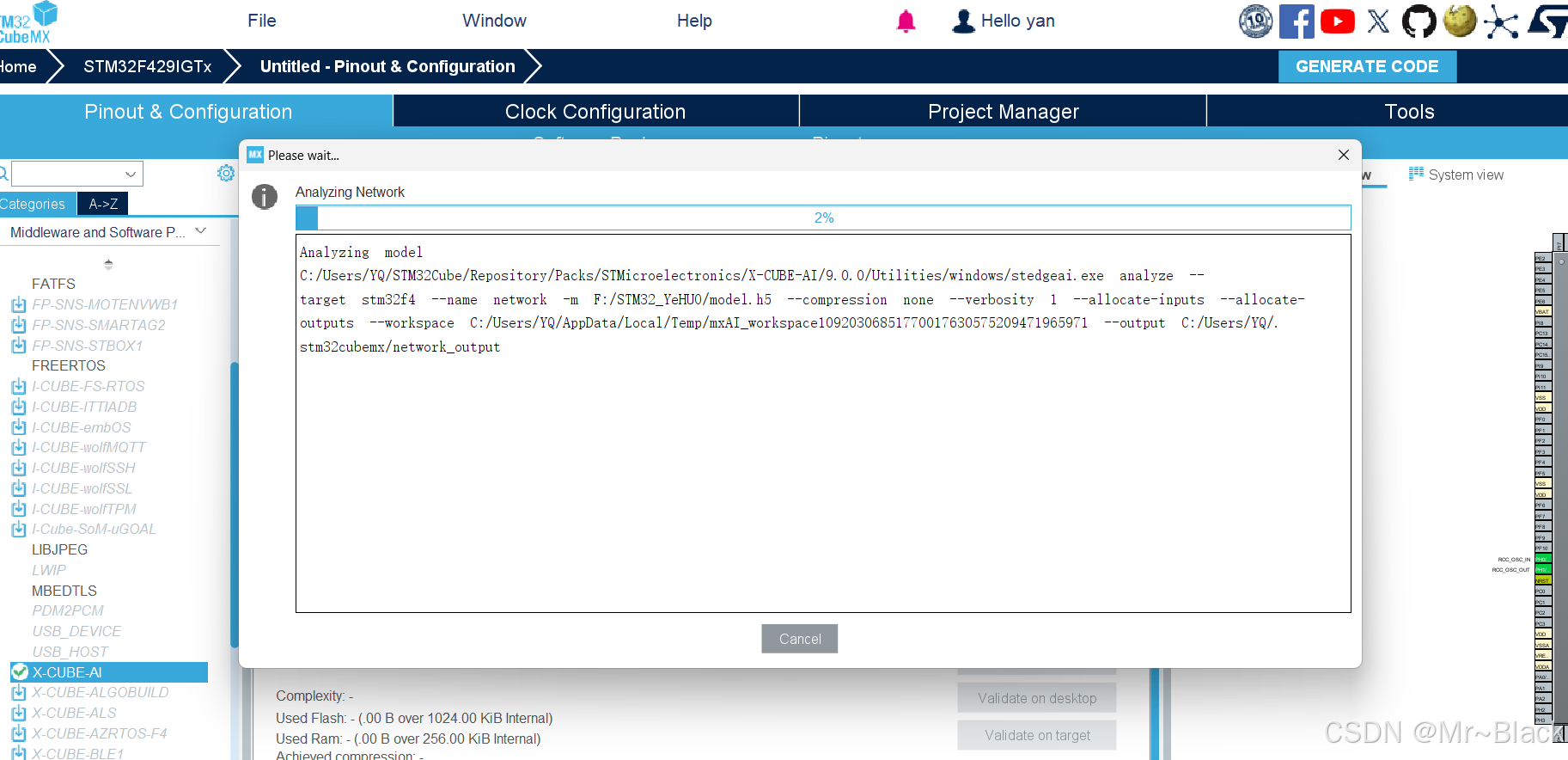Click the sort arrow above FATFS list

pyautogui.click(x=108, y=265)
